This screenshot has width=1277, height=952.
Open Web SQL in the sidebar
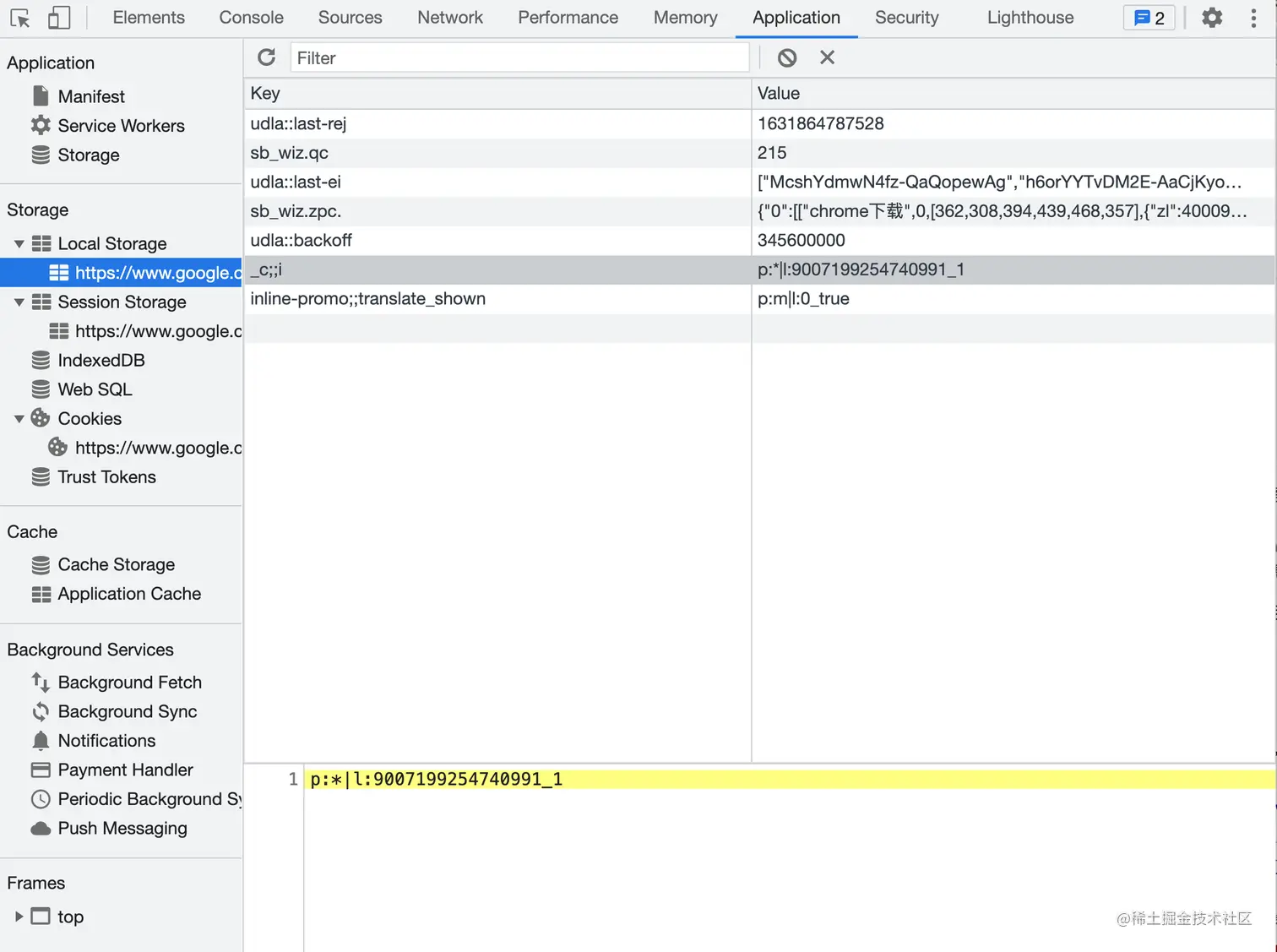[95, 389]
